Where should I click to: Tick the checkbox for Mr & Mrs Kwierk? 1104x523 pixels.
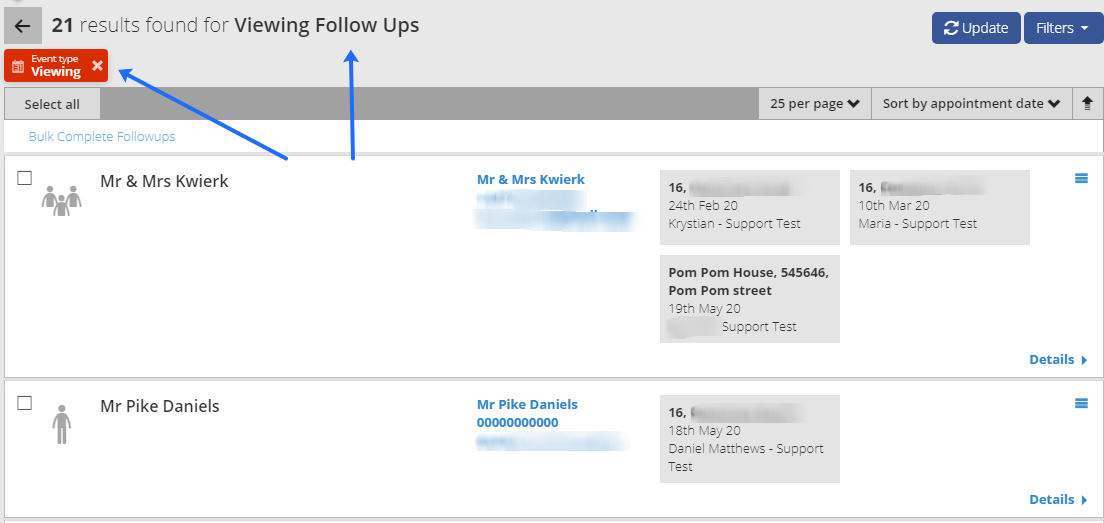(25, 178)
